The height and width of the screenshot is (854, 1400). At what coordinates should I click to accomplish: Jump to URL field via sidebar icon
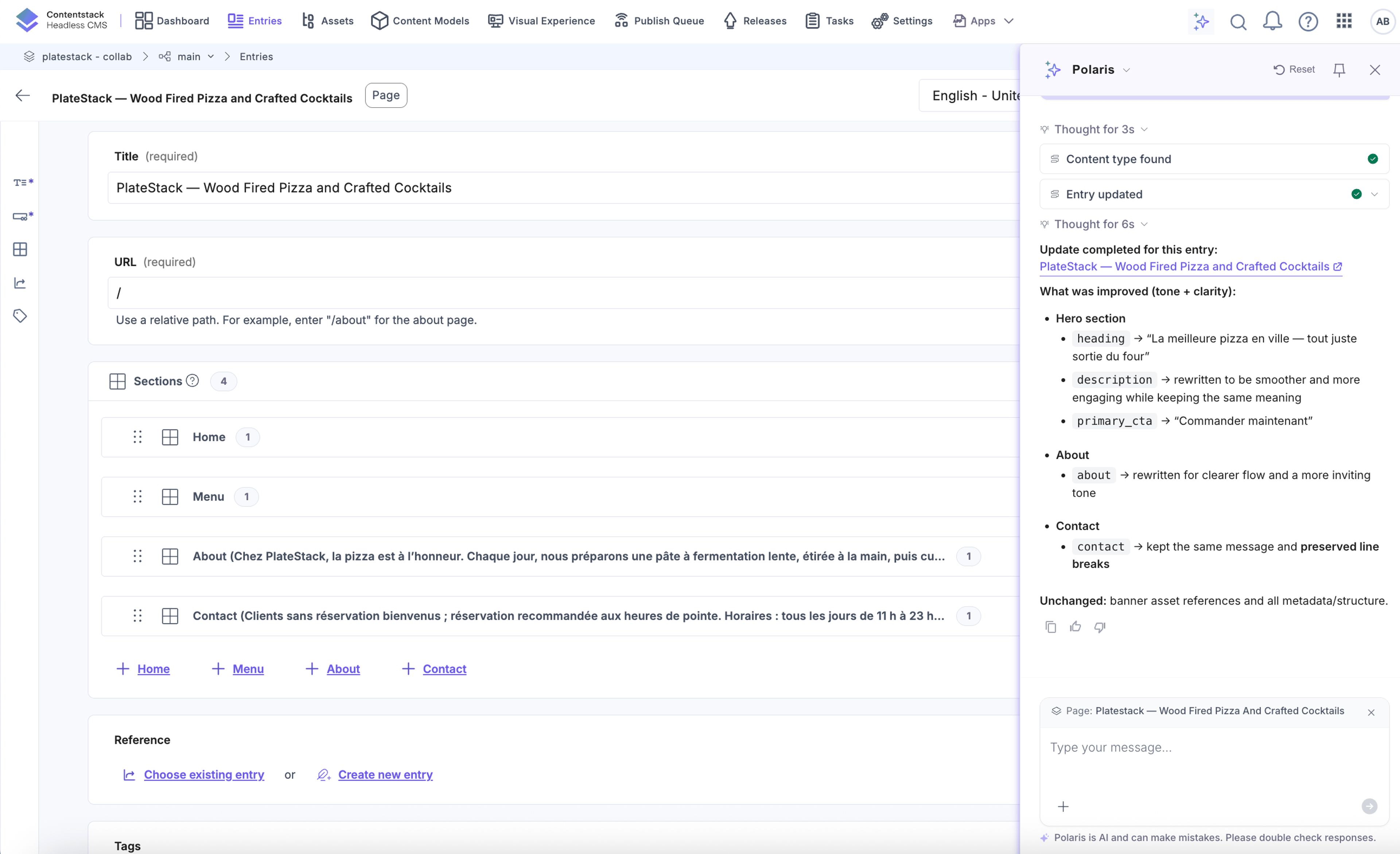coord(23,216)
